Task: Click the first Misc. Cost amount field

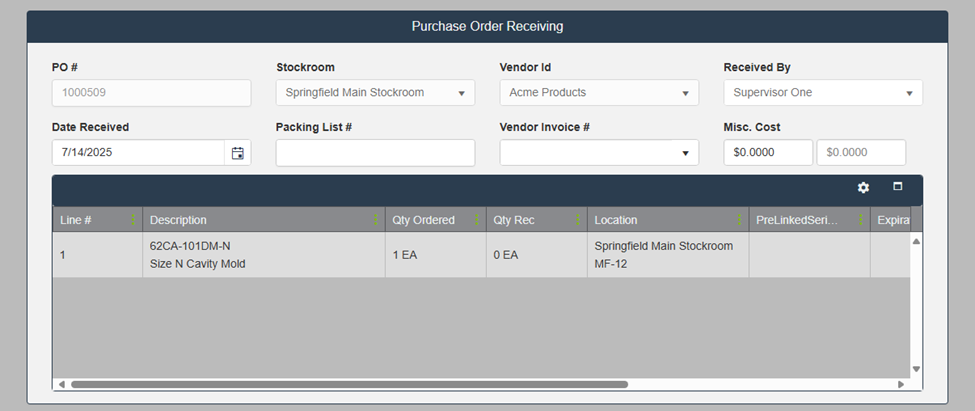Action: tap(768, 153)
